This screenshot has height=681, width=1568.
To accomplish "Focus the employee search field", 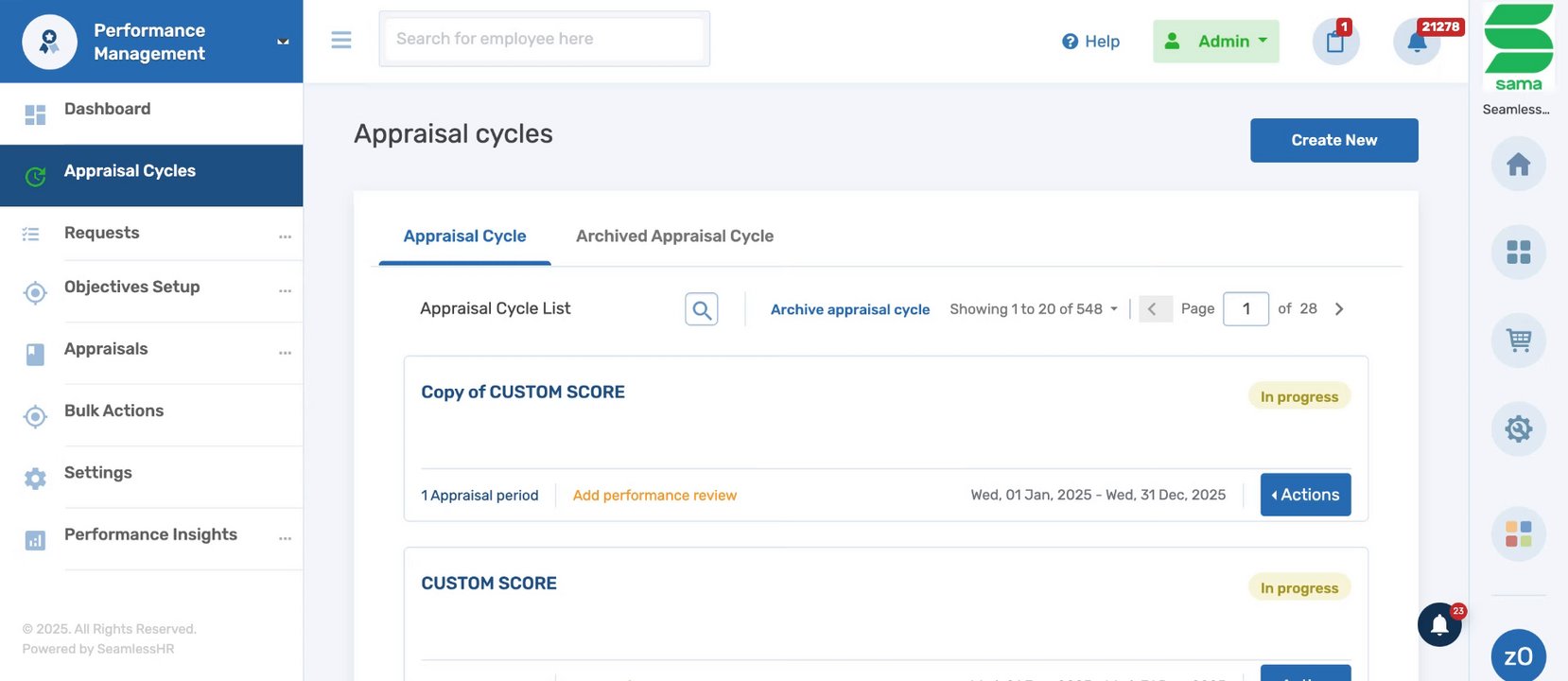I will click(x=544, y=39).
